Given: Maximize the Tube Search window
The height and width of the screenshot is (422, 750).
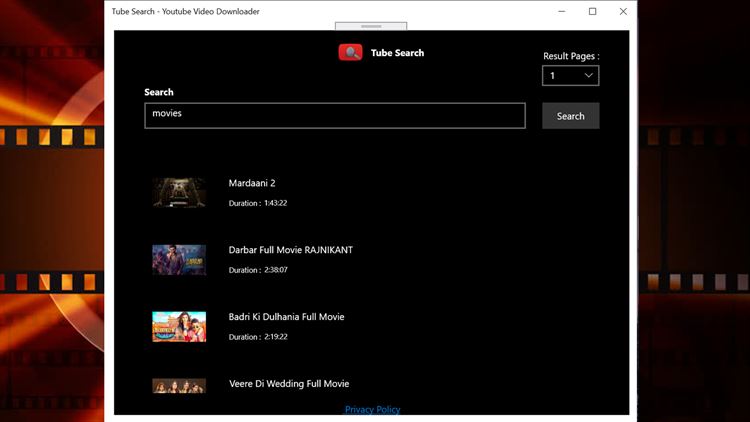Looking at the screenshot, I should click(592, 11).
